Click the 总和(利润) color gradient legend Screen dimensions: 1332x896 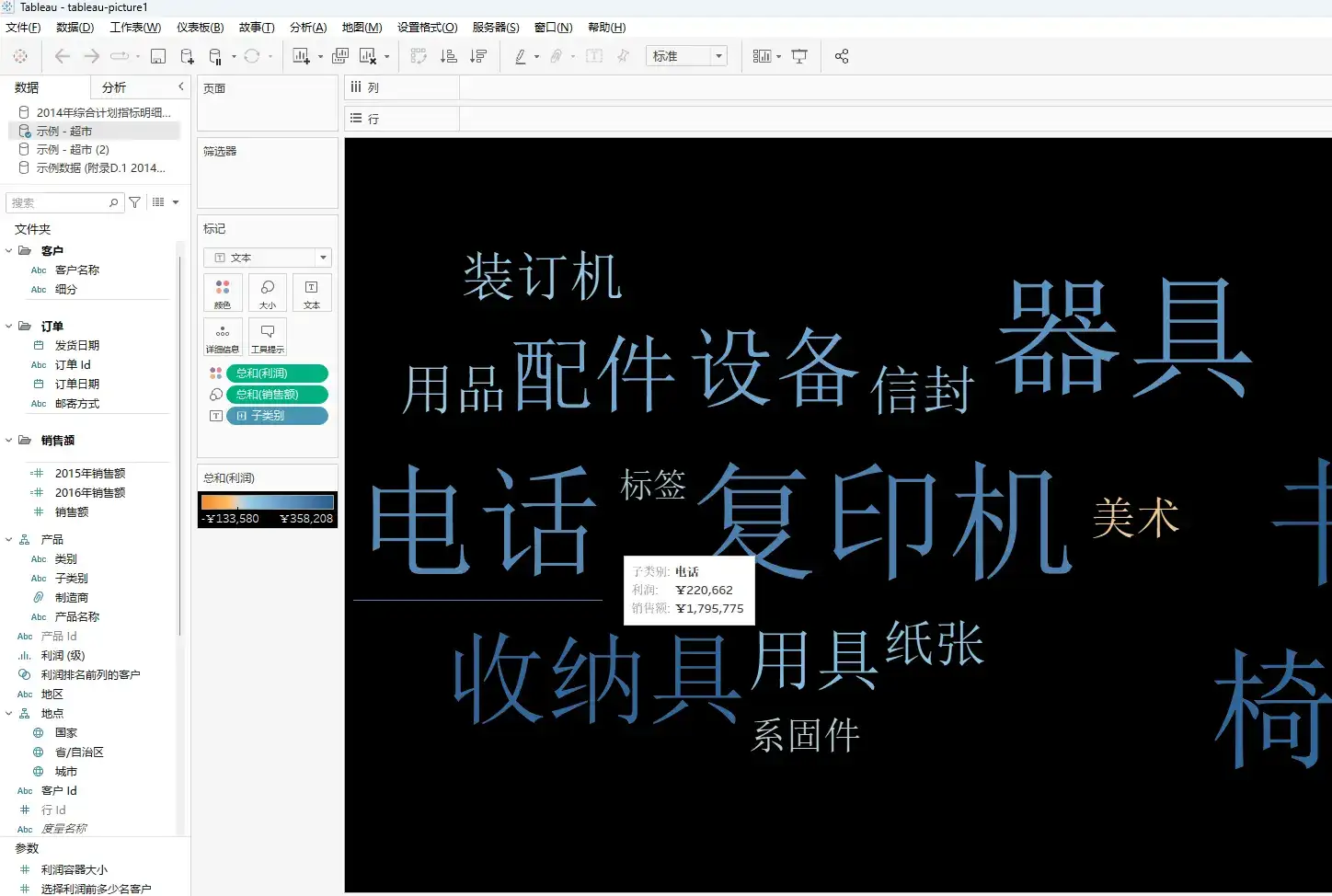(267, 501)
